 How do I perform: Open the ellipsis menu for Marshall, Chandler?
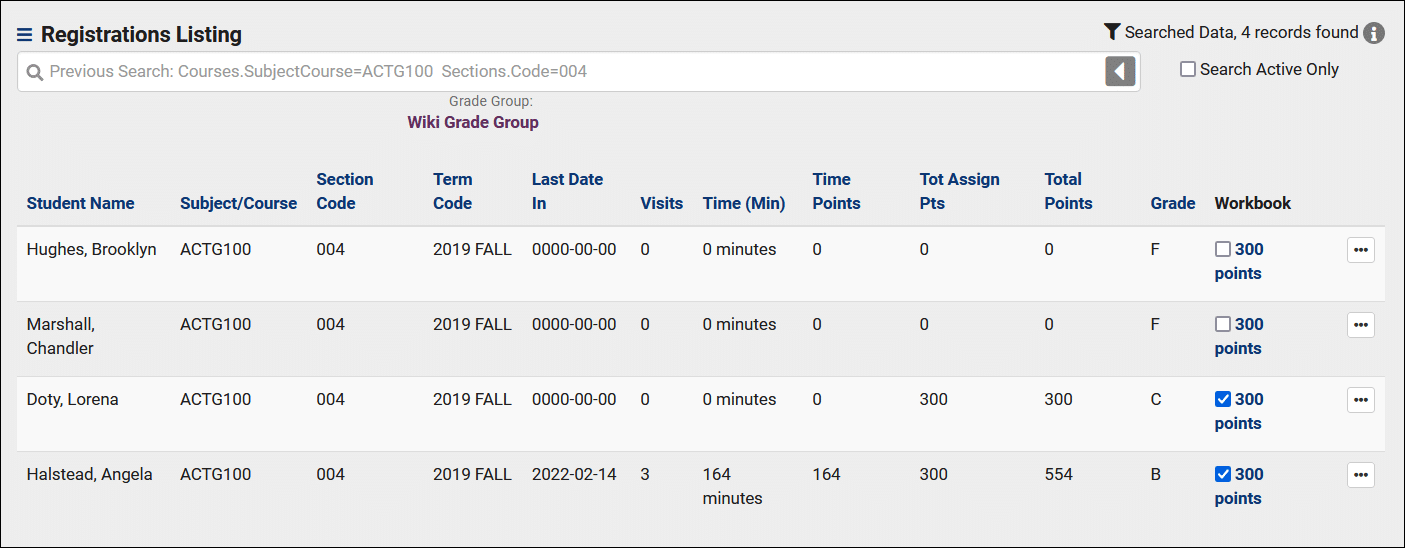(x=1360, y=325)
